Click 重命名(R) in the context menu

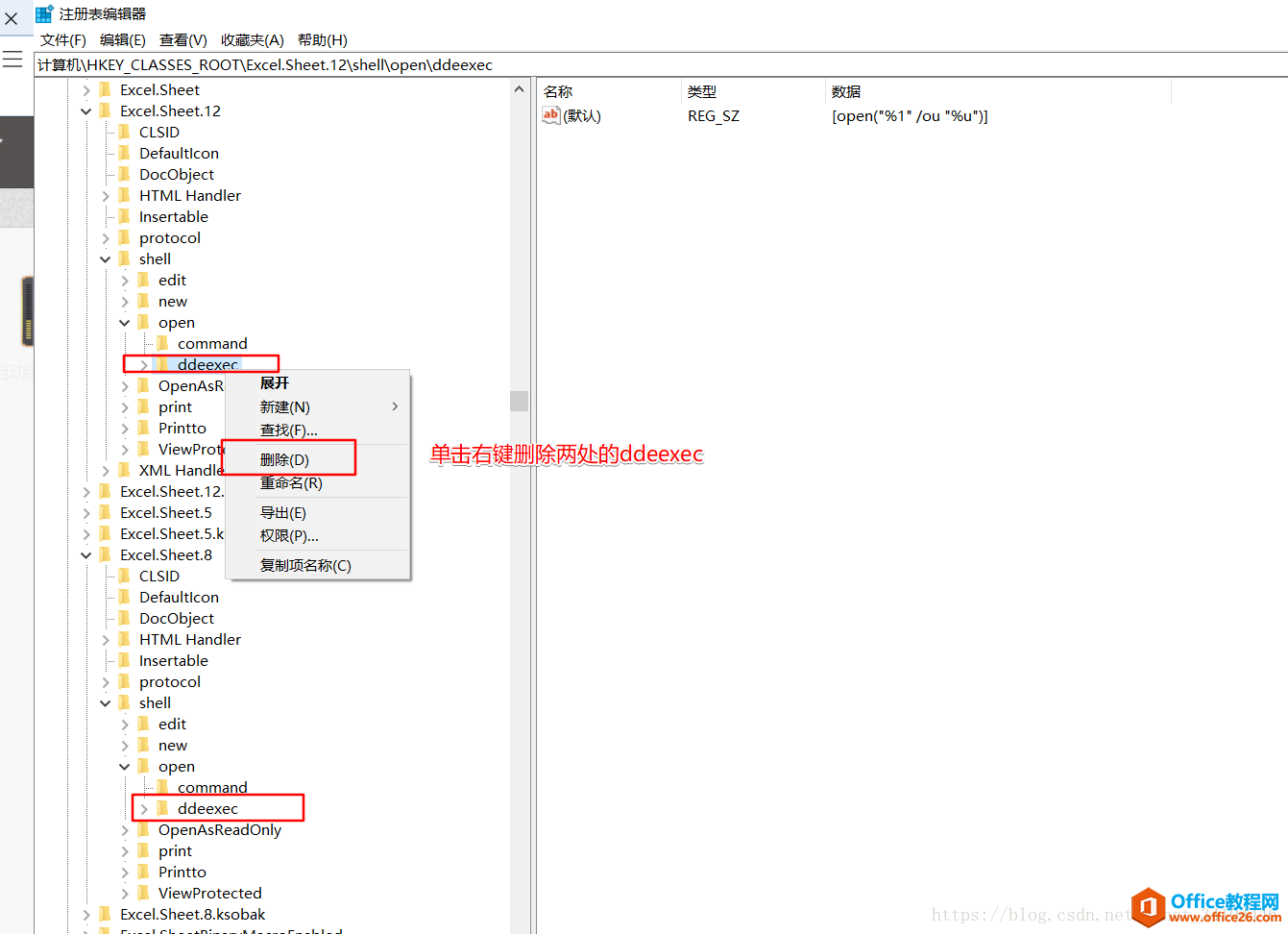[288, 482]
